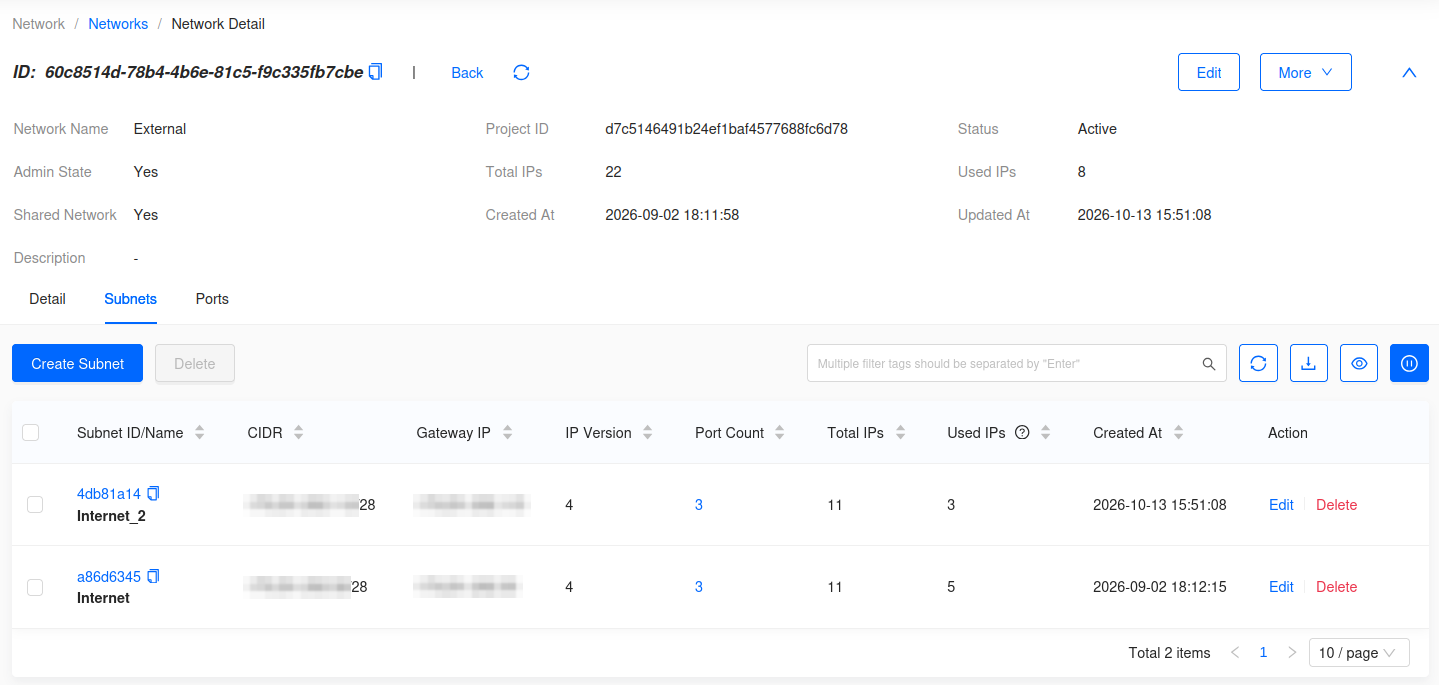Click Create Subnet button
Viewport: 1439px width, 685px height.
click(78, 363)
